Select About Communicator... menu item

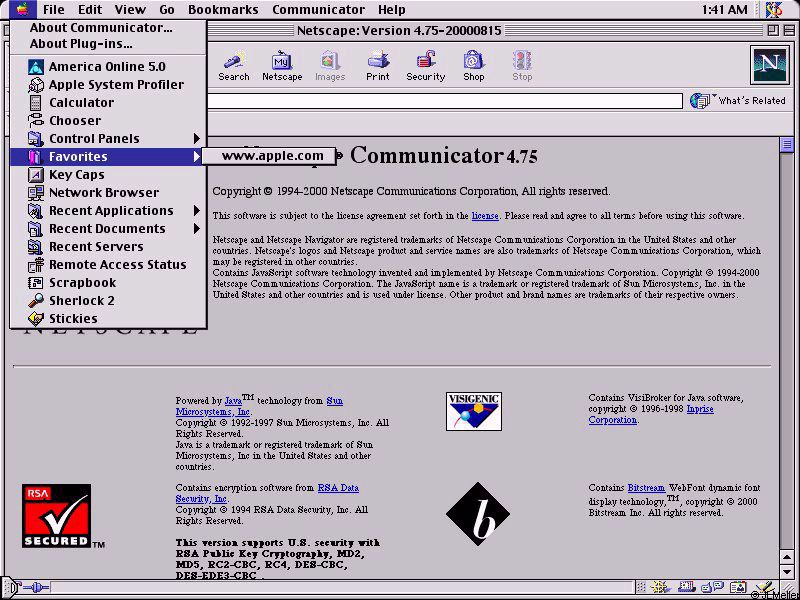108,28
